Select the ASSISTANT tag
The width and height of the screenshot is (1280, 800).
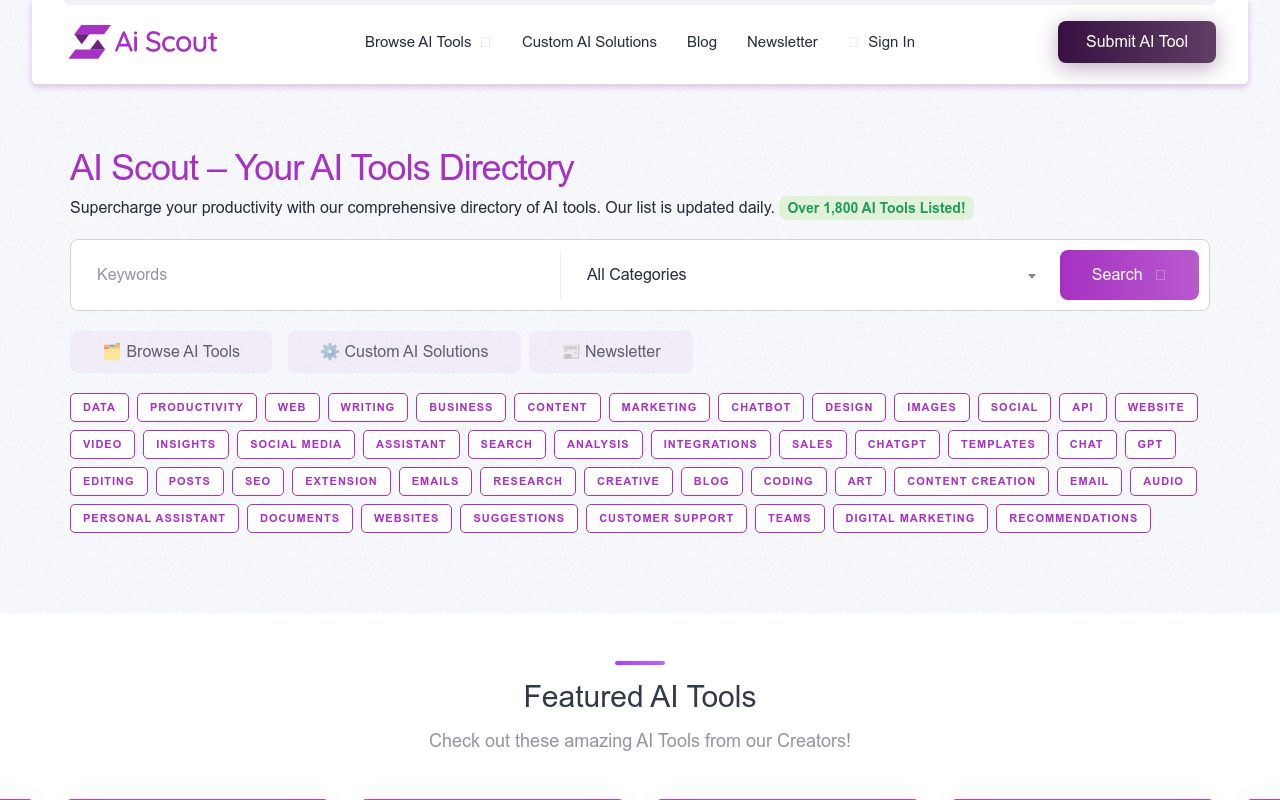pos(411,444)
